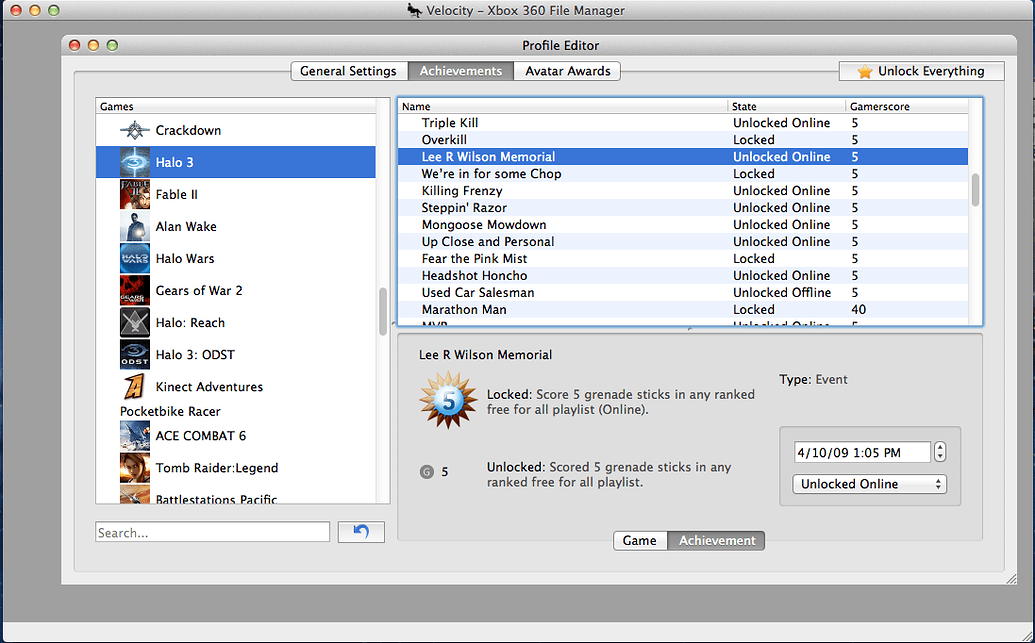This screenshot has width=1035, height=643.
Task: Open the Avatar Awards tab
Action: point(567,71)
